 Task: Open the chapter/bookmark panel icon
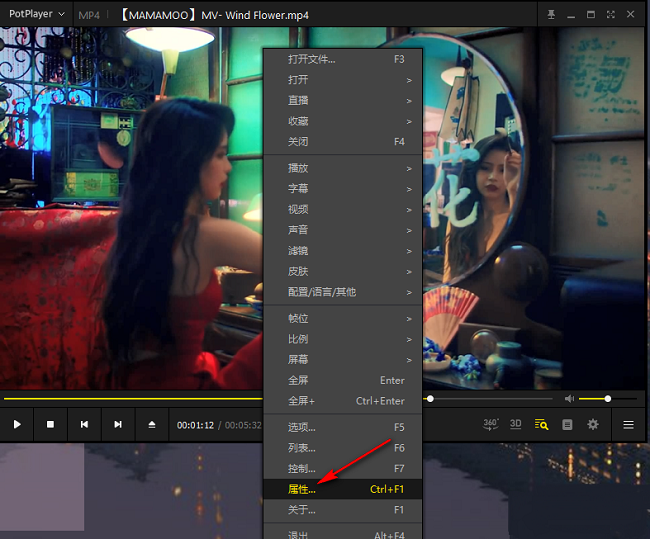point(567,425)
